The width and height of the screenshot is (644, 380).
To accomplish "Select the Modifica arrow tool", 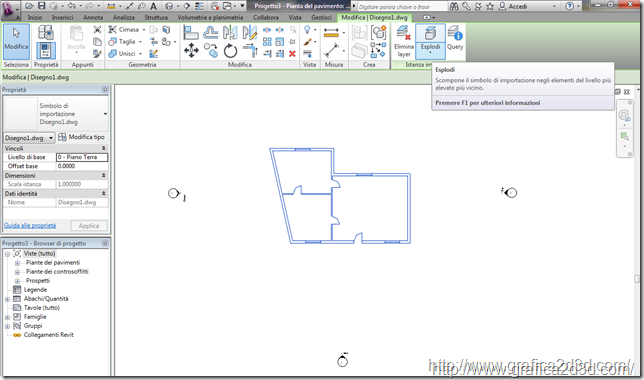I will pos(16,42).
